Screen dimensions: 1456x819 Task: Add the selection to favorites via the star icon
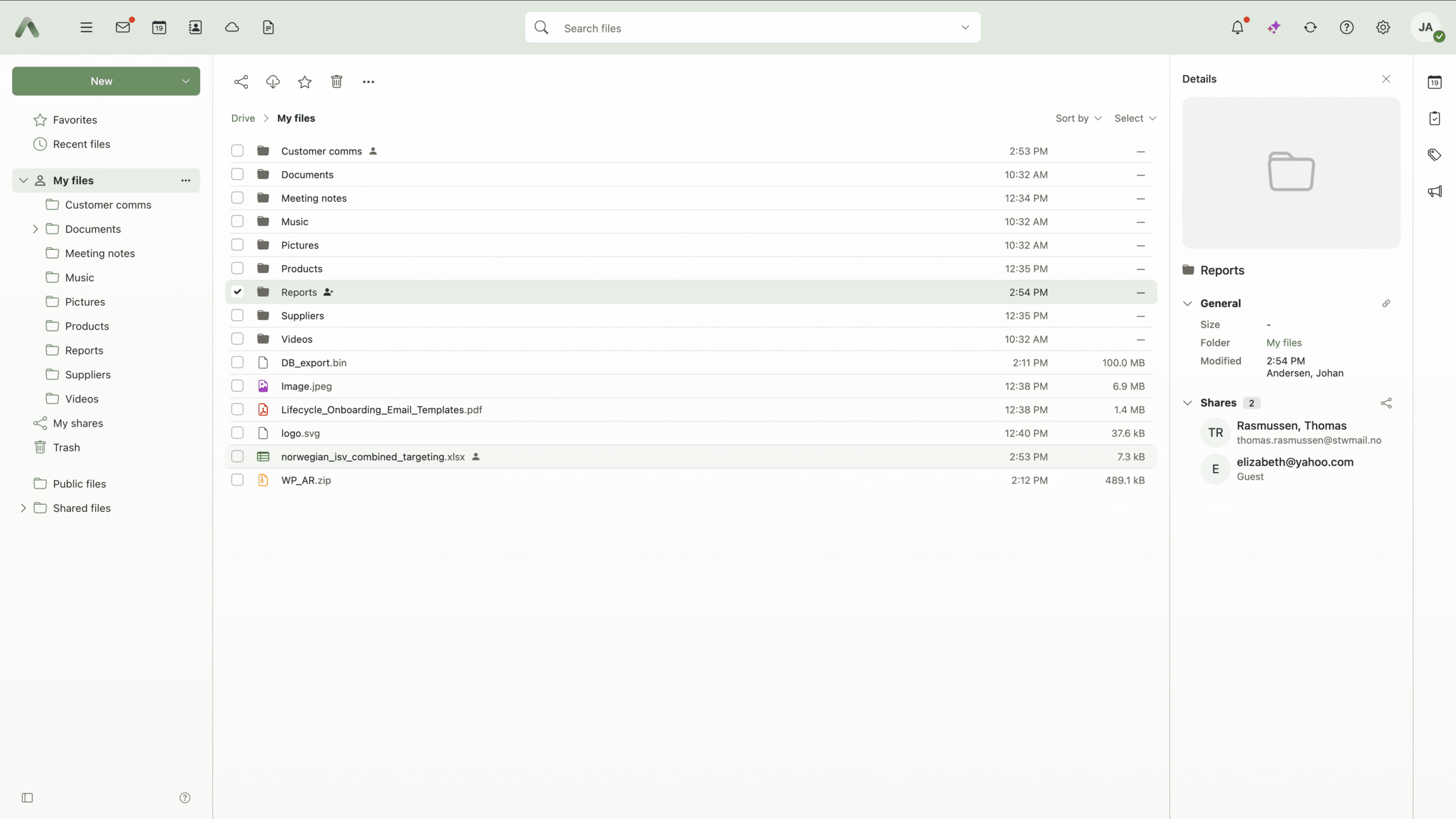click(305, 82)
